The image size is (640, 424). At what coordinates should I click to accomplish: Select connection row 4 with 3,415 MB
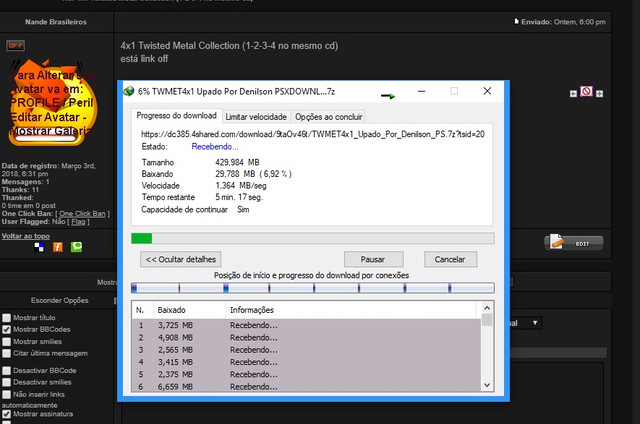click(306, 362)
